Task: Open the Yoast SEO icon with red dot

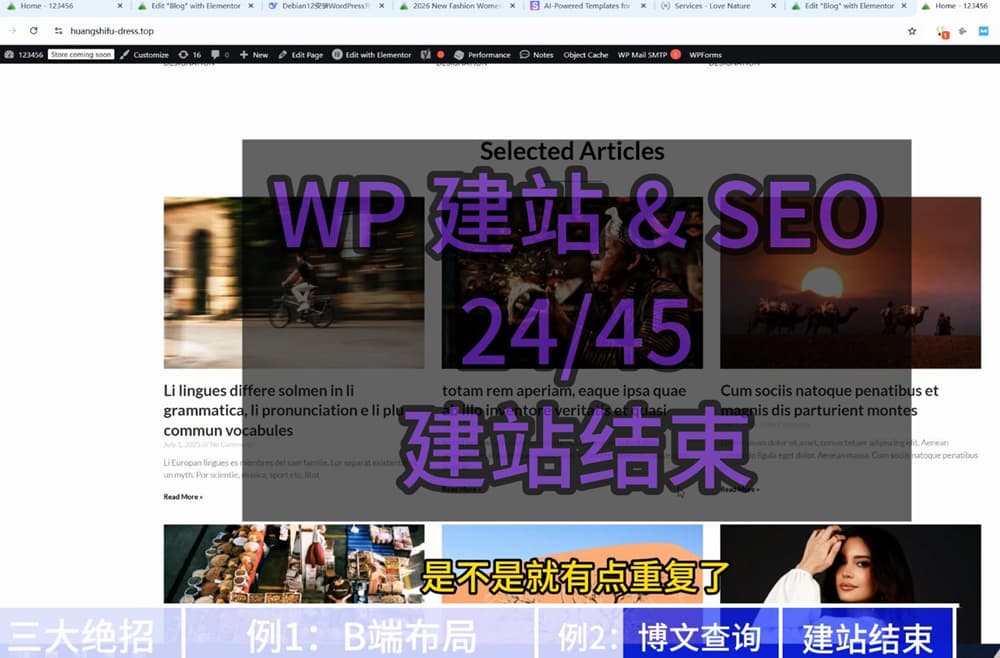Action: 432,55
